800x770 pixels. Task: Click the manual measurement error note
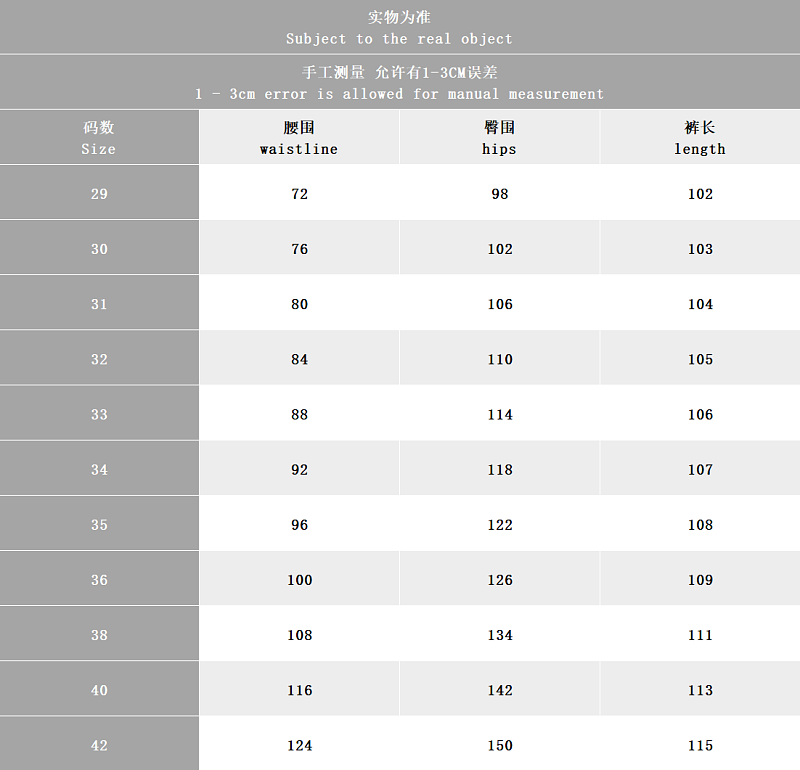coord(399,82)
